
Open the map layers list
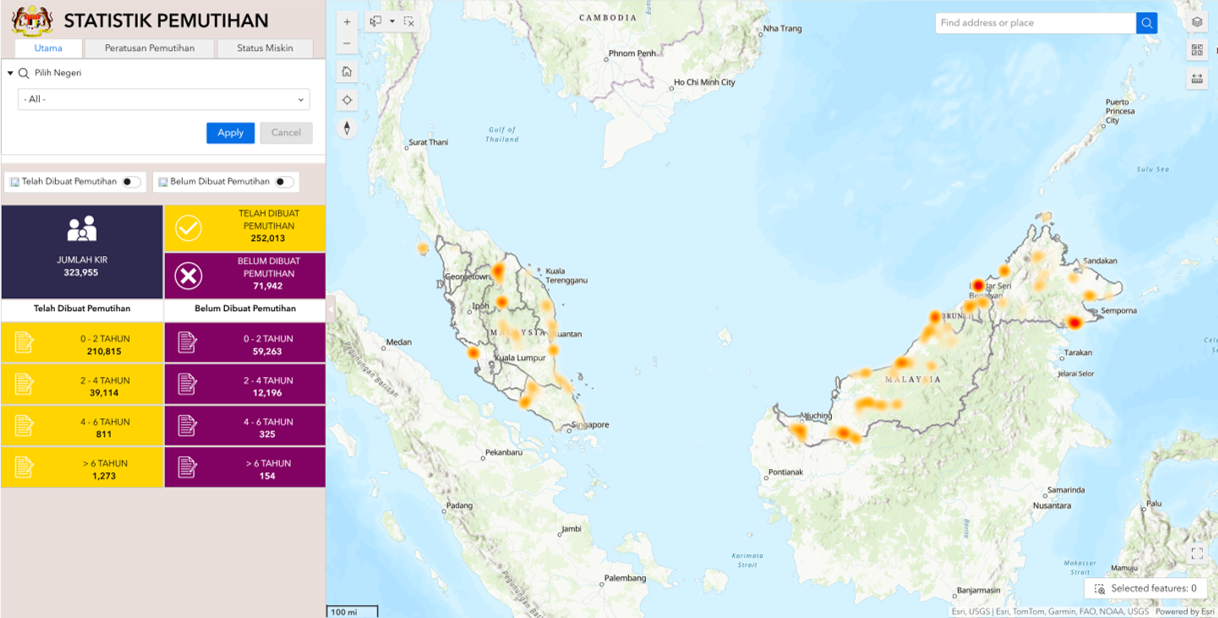[1197, 22]
